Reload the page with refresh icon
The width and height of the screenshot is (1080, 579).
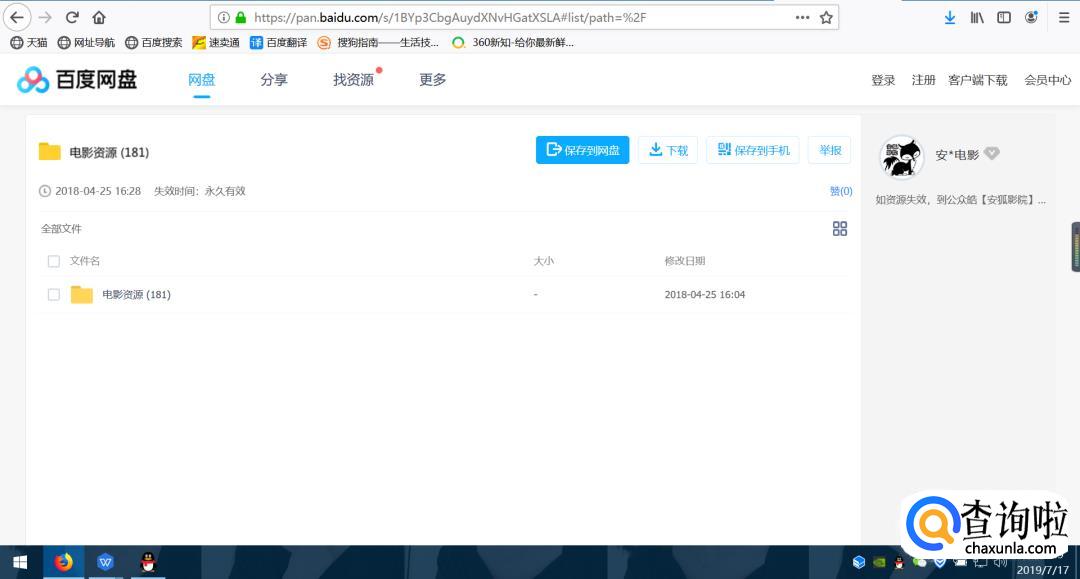(x=72, y=17)
